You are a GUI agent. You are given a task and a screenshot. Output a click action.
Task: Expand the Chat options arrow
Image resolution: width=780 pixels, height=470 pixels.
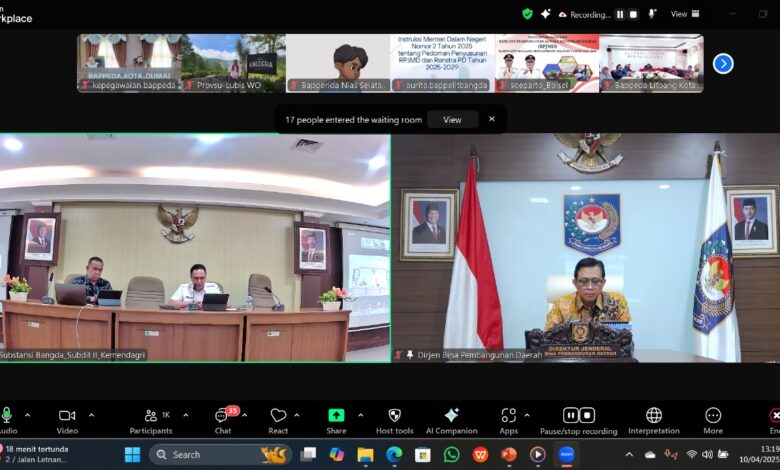[246, 415]
